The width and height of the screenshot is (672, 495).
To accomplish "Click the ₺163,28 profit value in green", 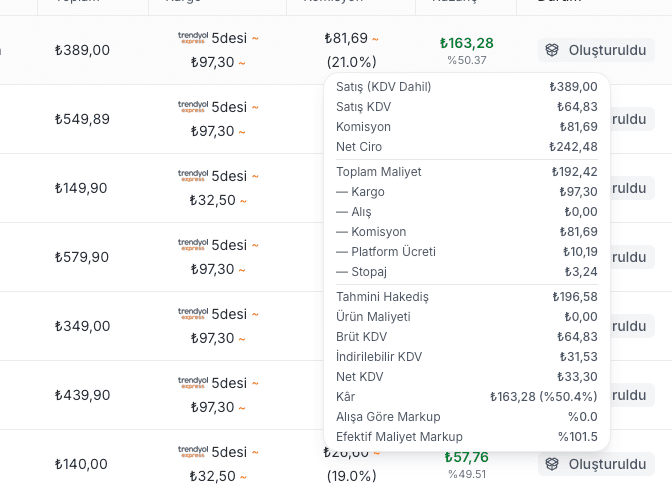I will (467, 43).
